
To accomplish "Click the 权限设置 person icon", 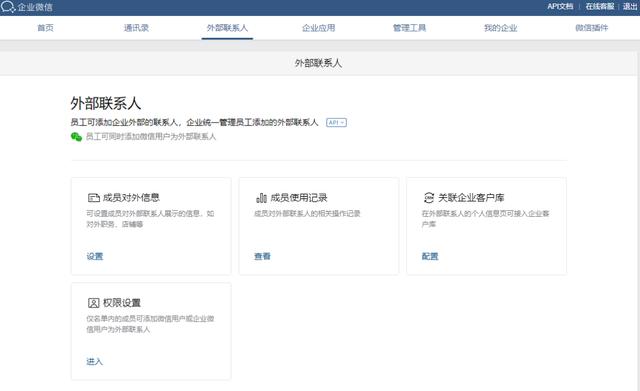I will [93, 303].
